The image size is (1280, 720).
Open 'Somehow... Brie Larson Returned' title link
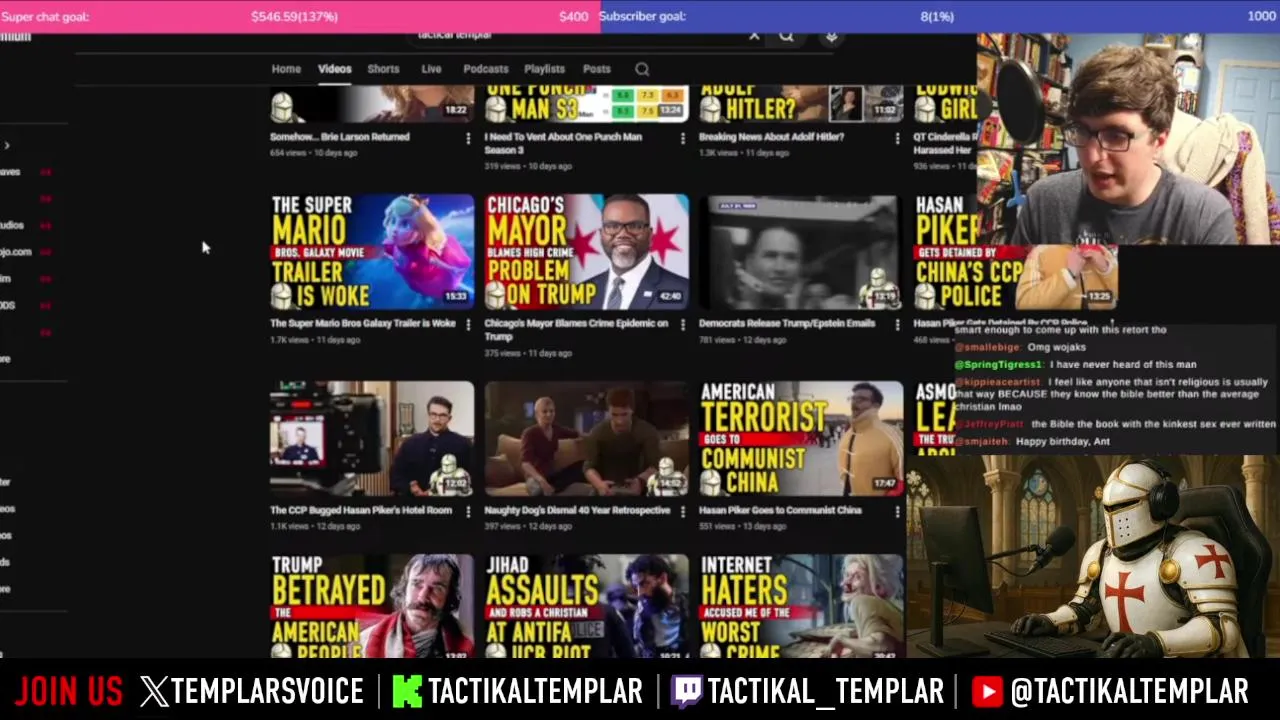[340, 137]
